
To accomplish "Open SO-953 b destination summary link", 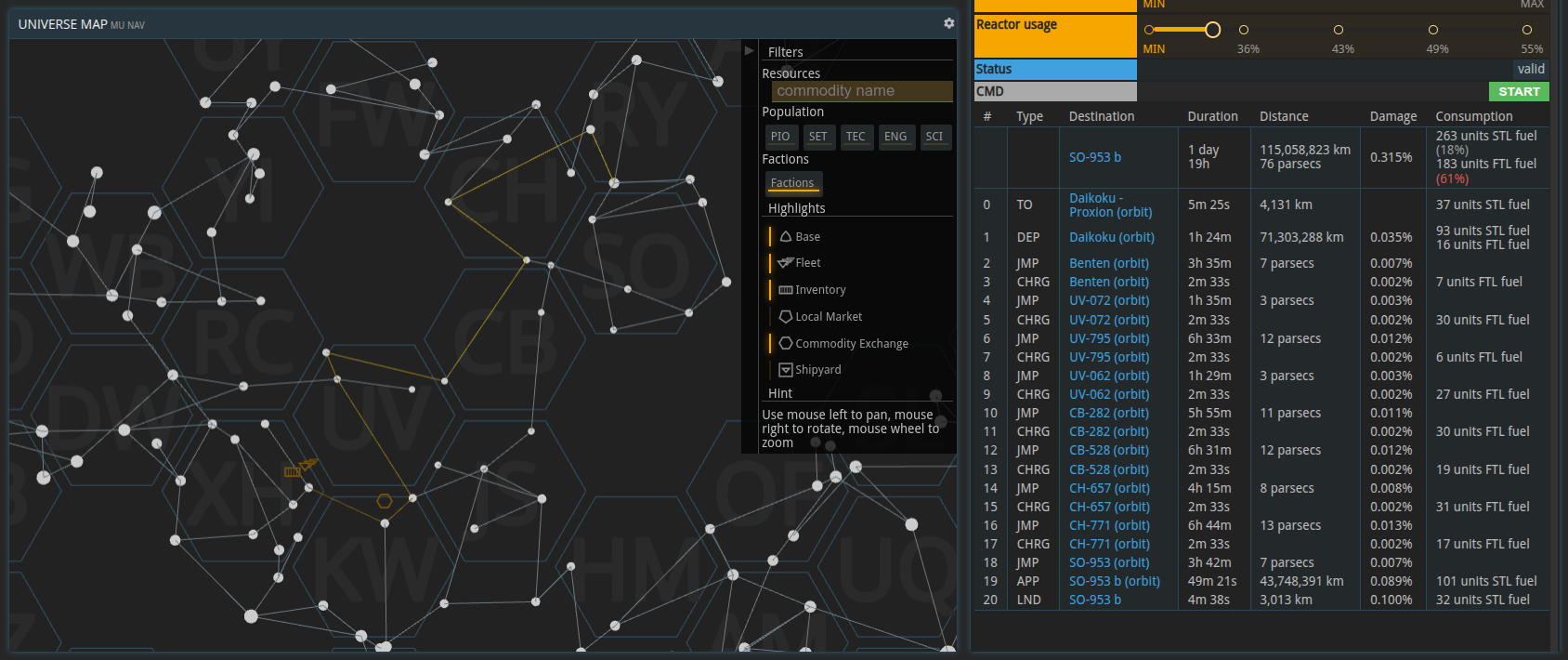I will (x=1094, y=157).
